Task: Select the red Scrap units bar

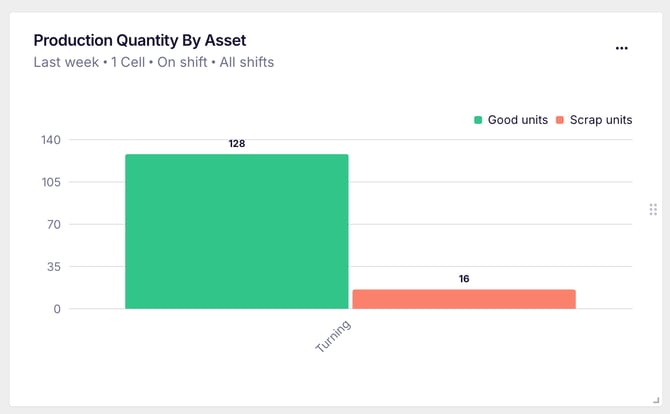Action: click(464, 299)
